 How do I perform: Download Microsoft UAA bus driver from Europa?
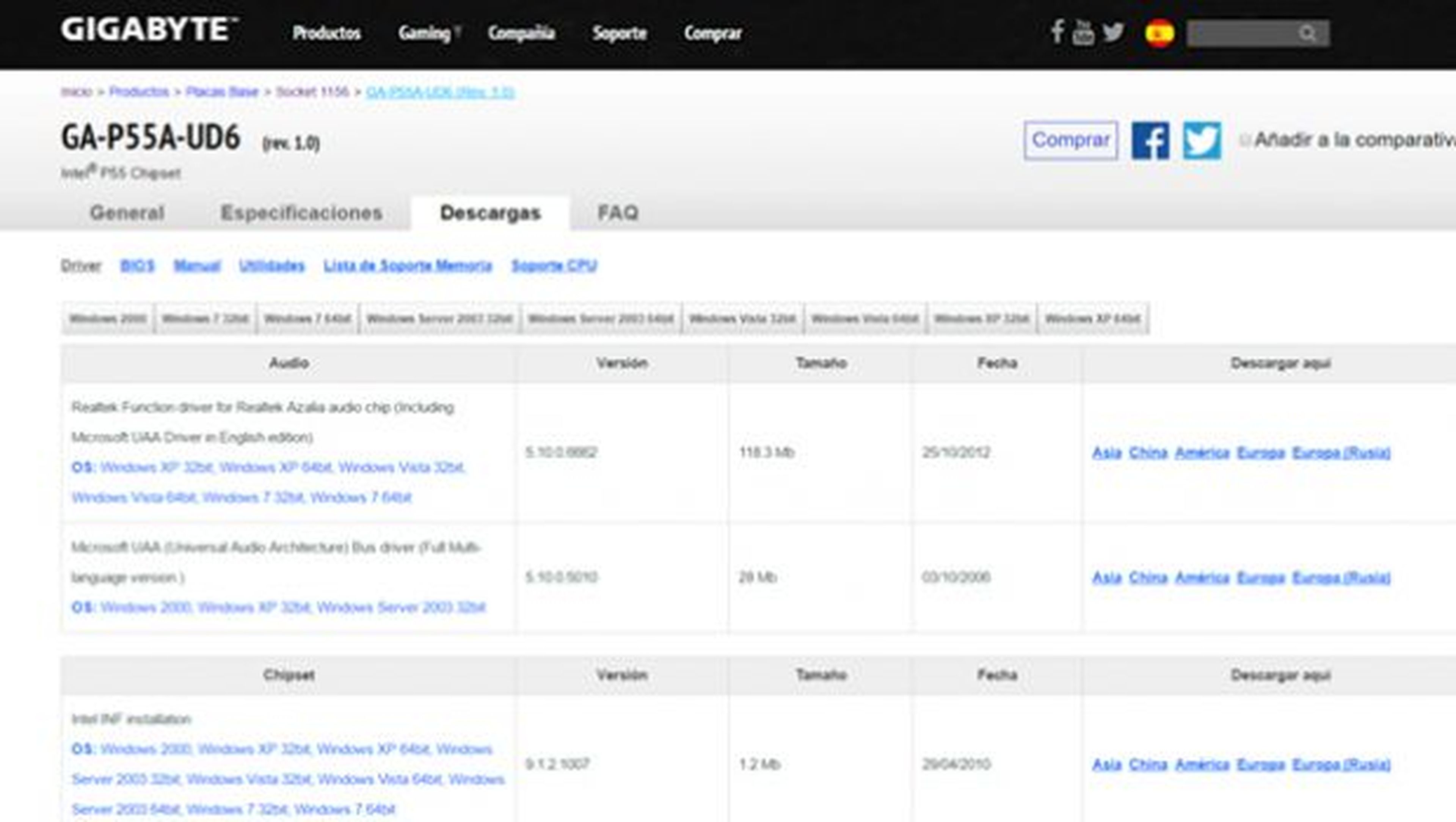click(x=1260, y=578)
